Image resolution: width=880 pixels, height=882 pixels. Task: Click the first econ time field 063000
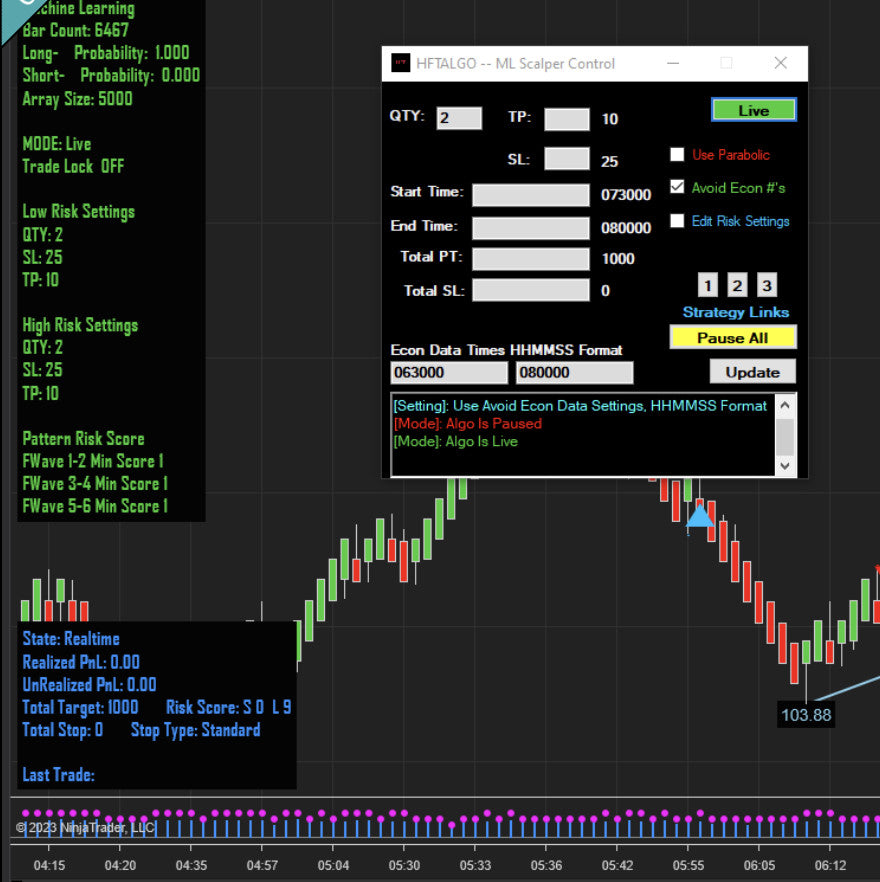449,372
